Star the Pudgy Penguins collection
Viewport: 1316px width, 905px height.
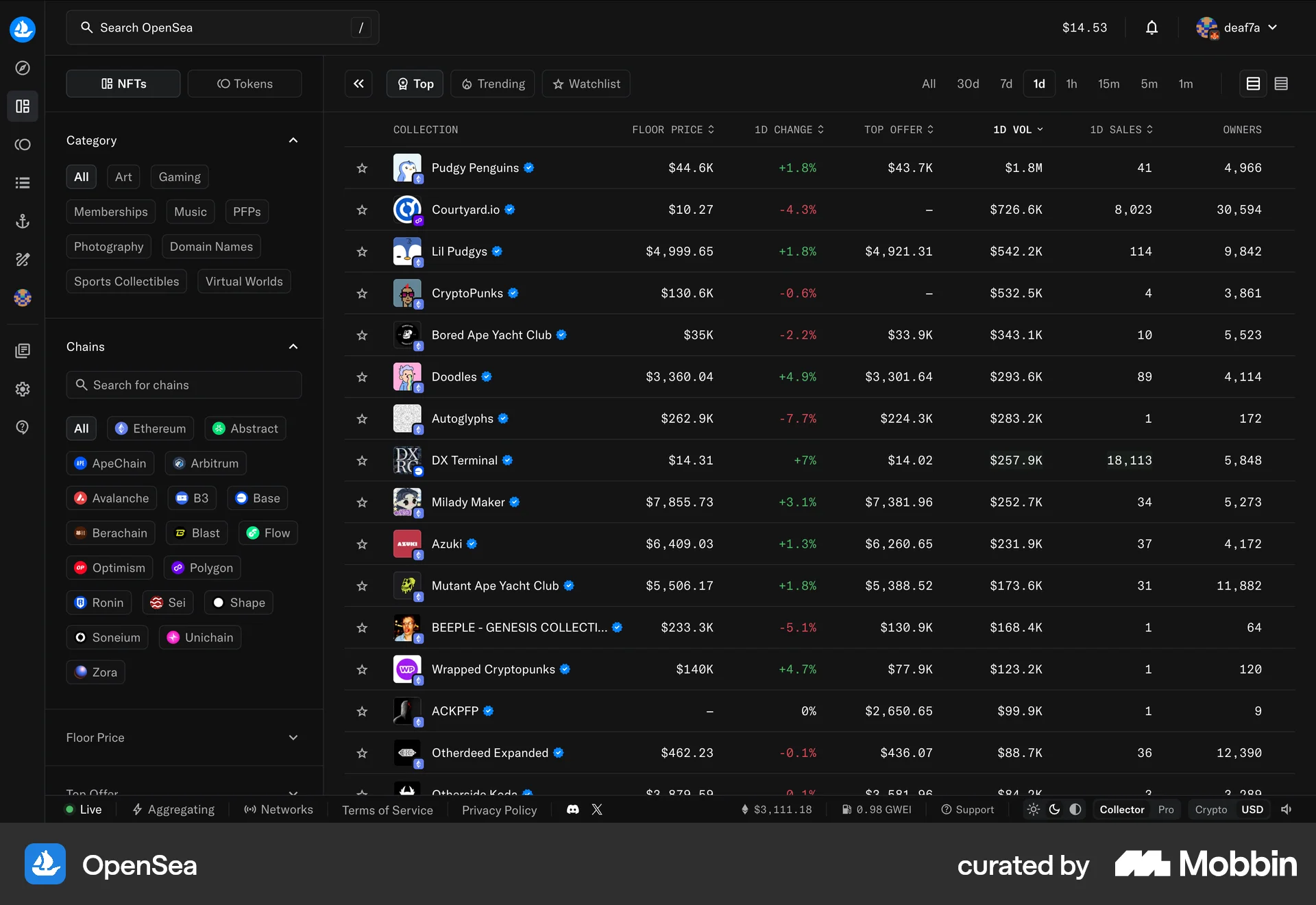pyautogui.click(x=362, y=168)
